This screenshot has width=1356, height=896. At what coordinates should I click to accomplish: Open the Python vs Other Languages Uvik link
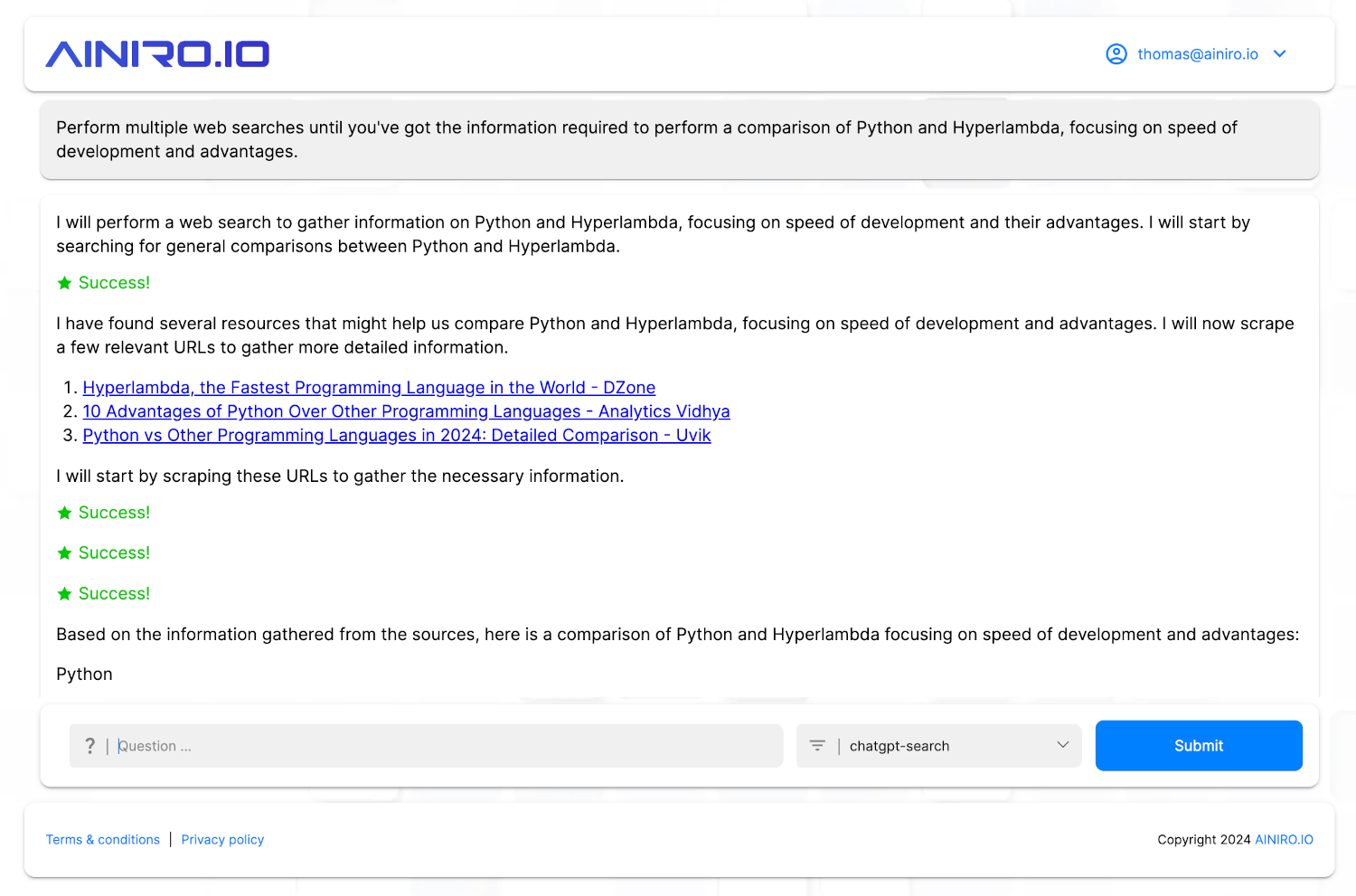pos(397,436)
